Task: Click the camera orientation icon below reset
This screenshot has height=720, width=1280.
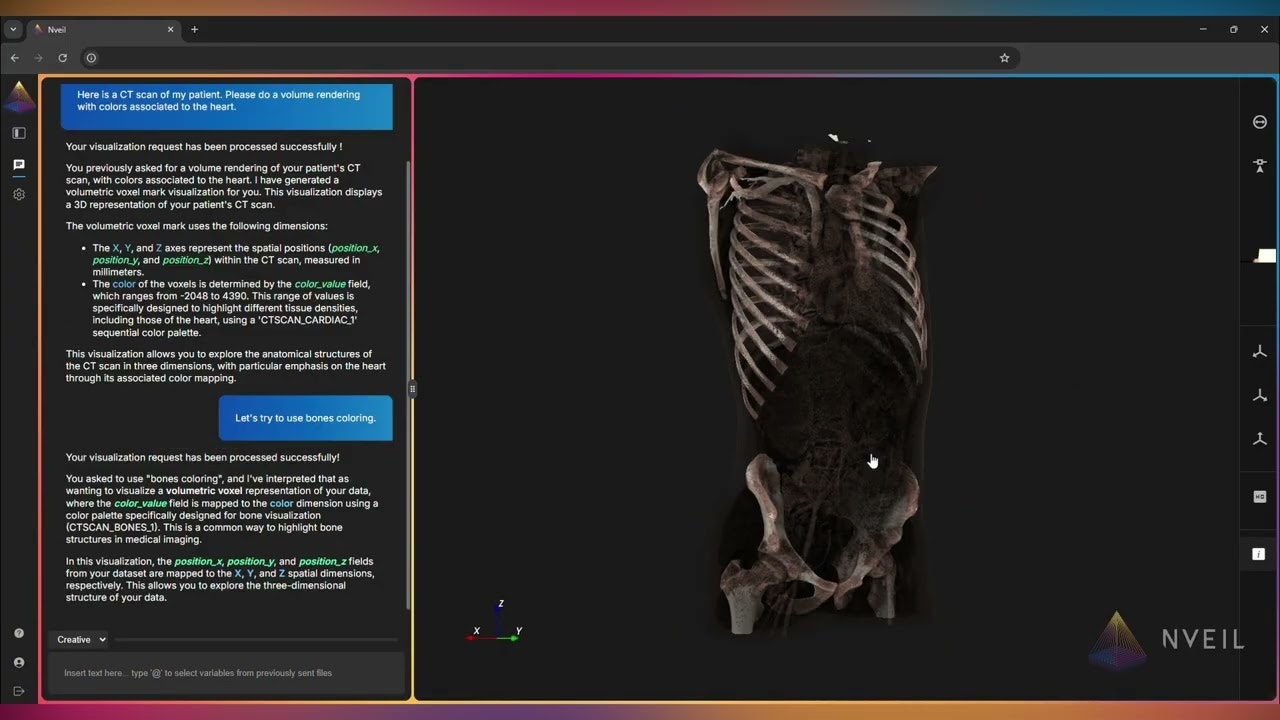Action: (1259, 165)
